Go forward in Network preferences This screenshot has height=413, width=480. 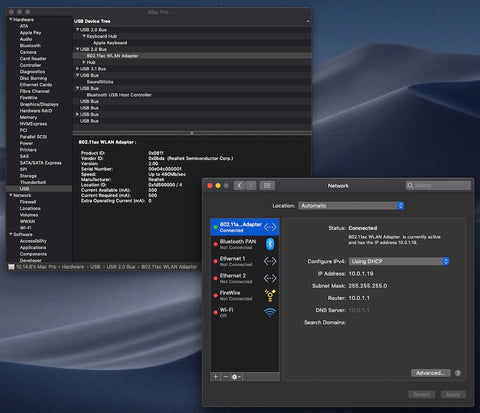click(251, 186)
